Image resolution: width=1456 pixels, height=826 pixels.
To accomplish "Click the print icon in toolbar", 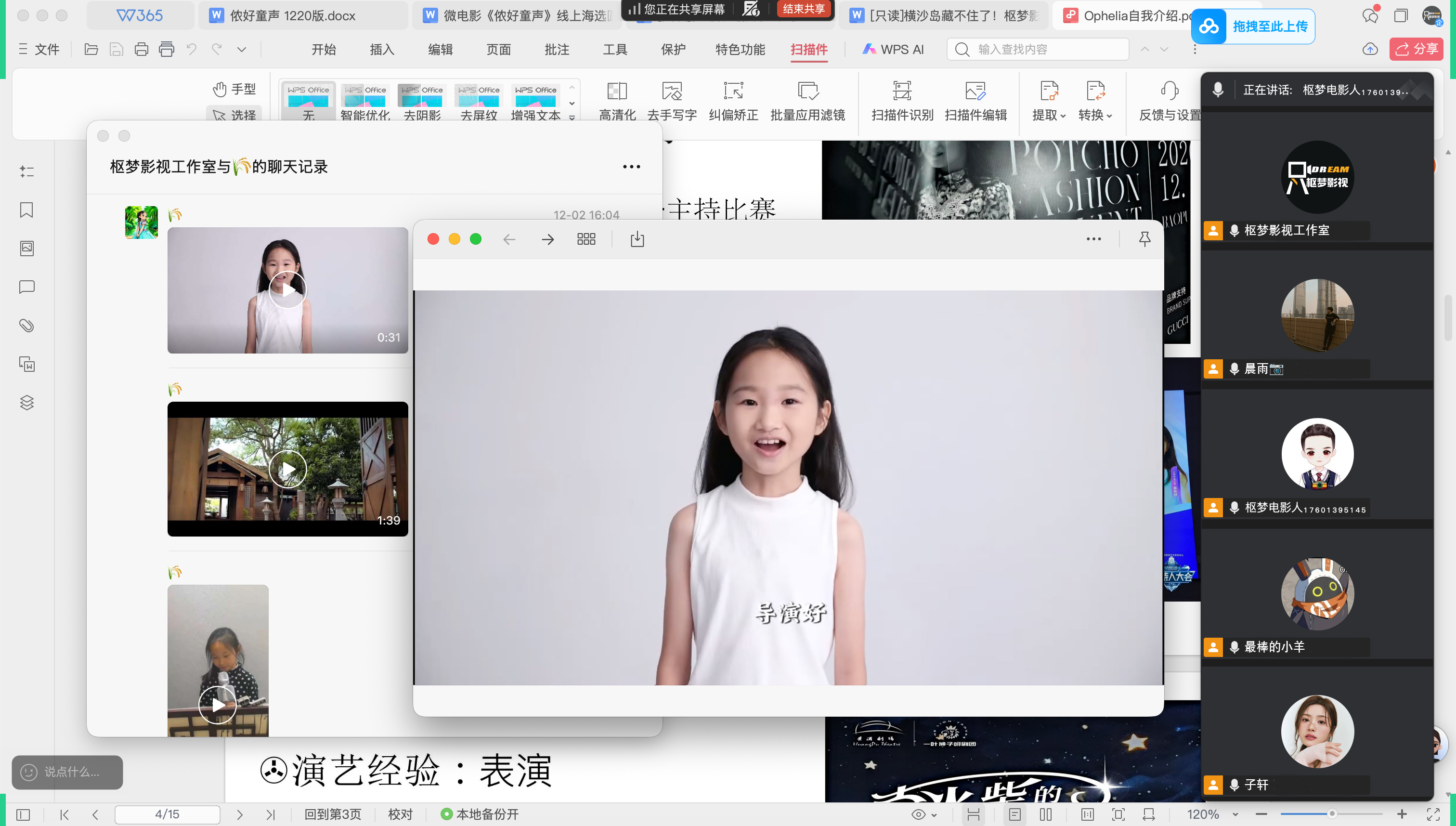I will [141, 50].
